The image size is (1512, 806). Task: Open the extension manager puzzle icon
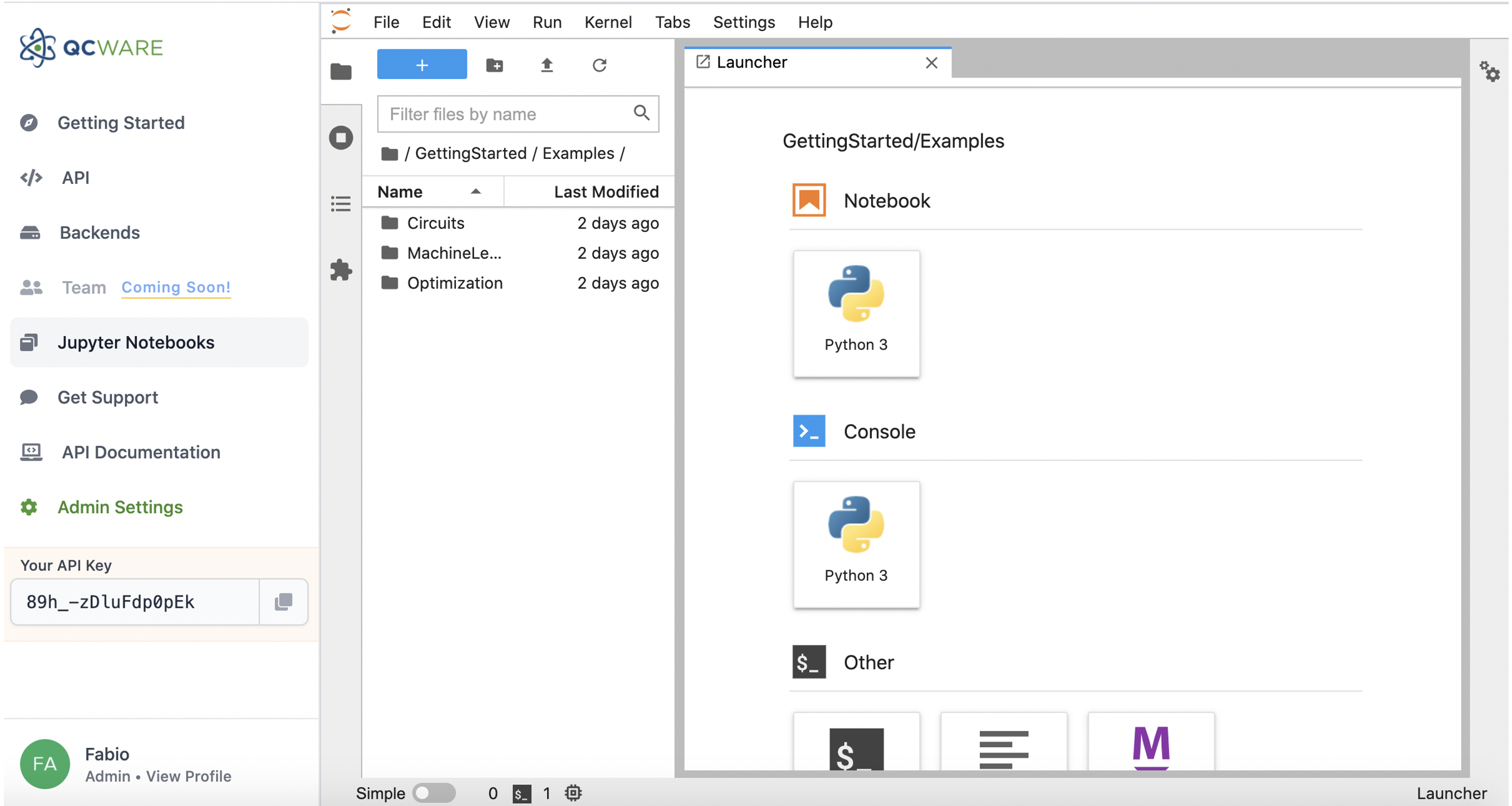341,270
